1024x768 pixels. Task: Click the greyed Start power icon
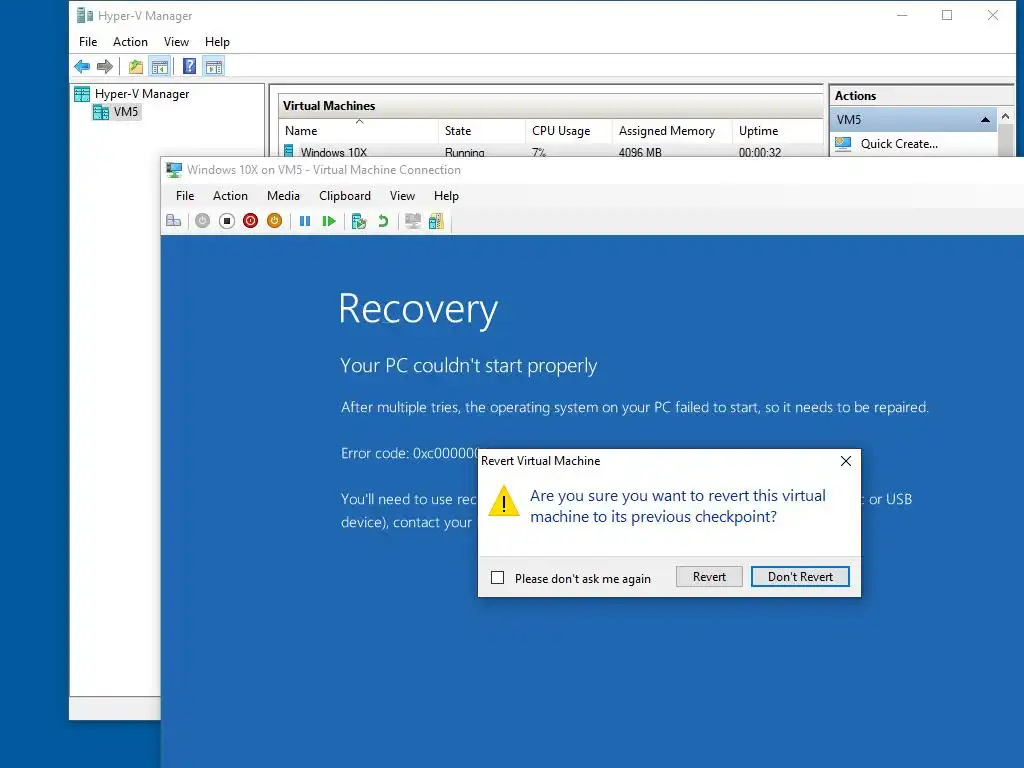[x=202, y=221]
